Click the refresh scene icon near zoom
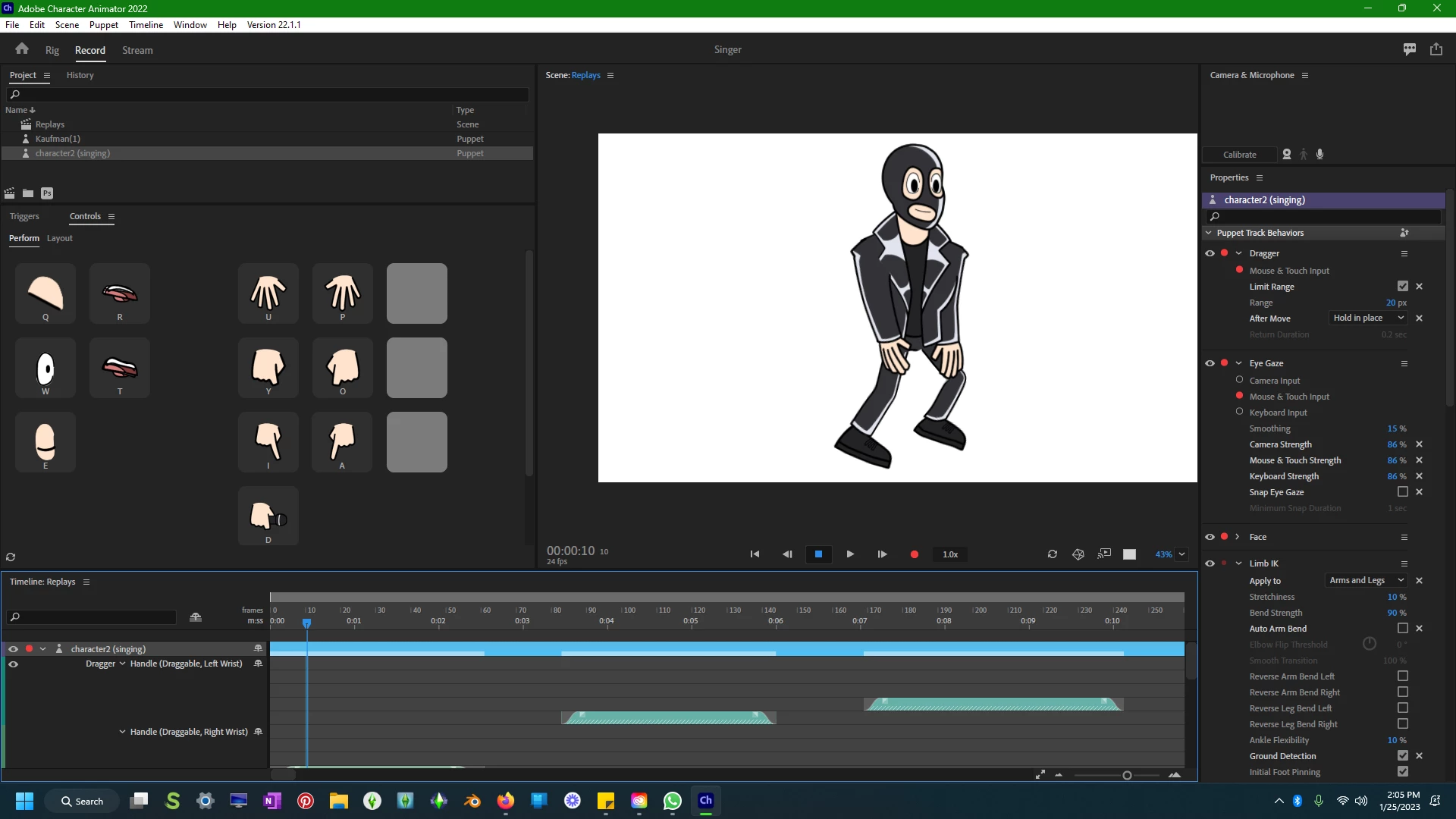 pyautogui.click(x=1052, y=554)
